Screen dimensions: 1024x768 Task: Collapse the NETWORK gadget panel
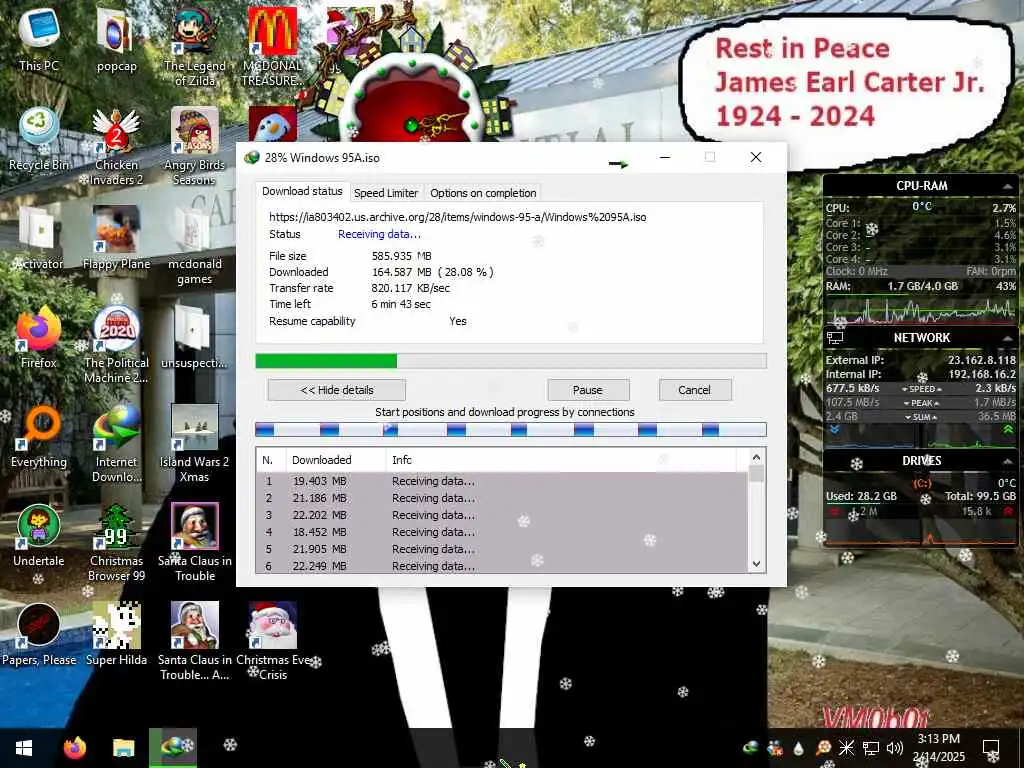pos(1007,338)
